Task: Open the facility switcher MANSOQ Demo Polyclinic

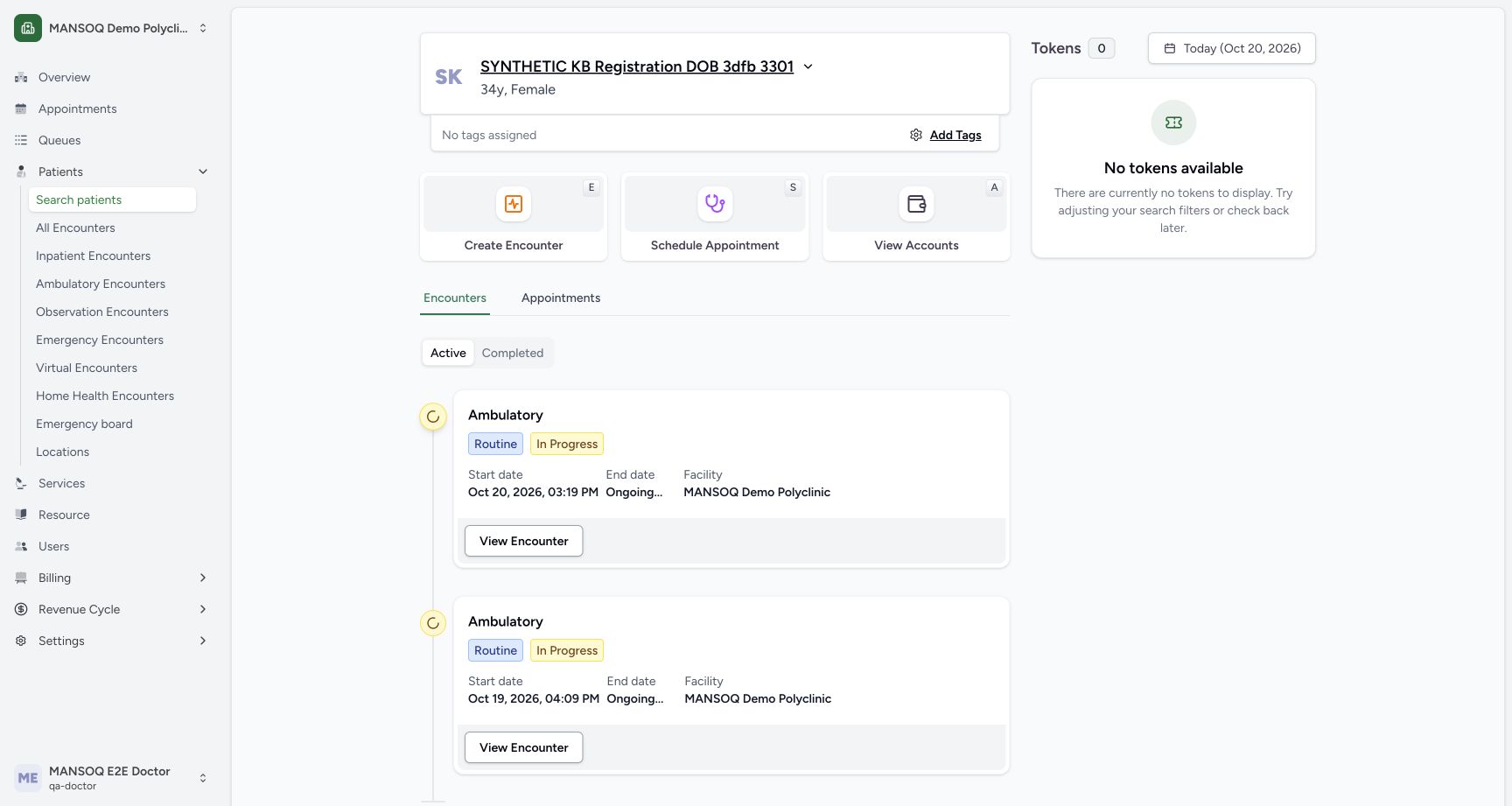Action: (x=112, y=28)
